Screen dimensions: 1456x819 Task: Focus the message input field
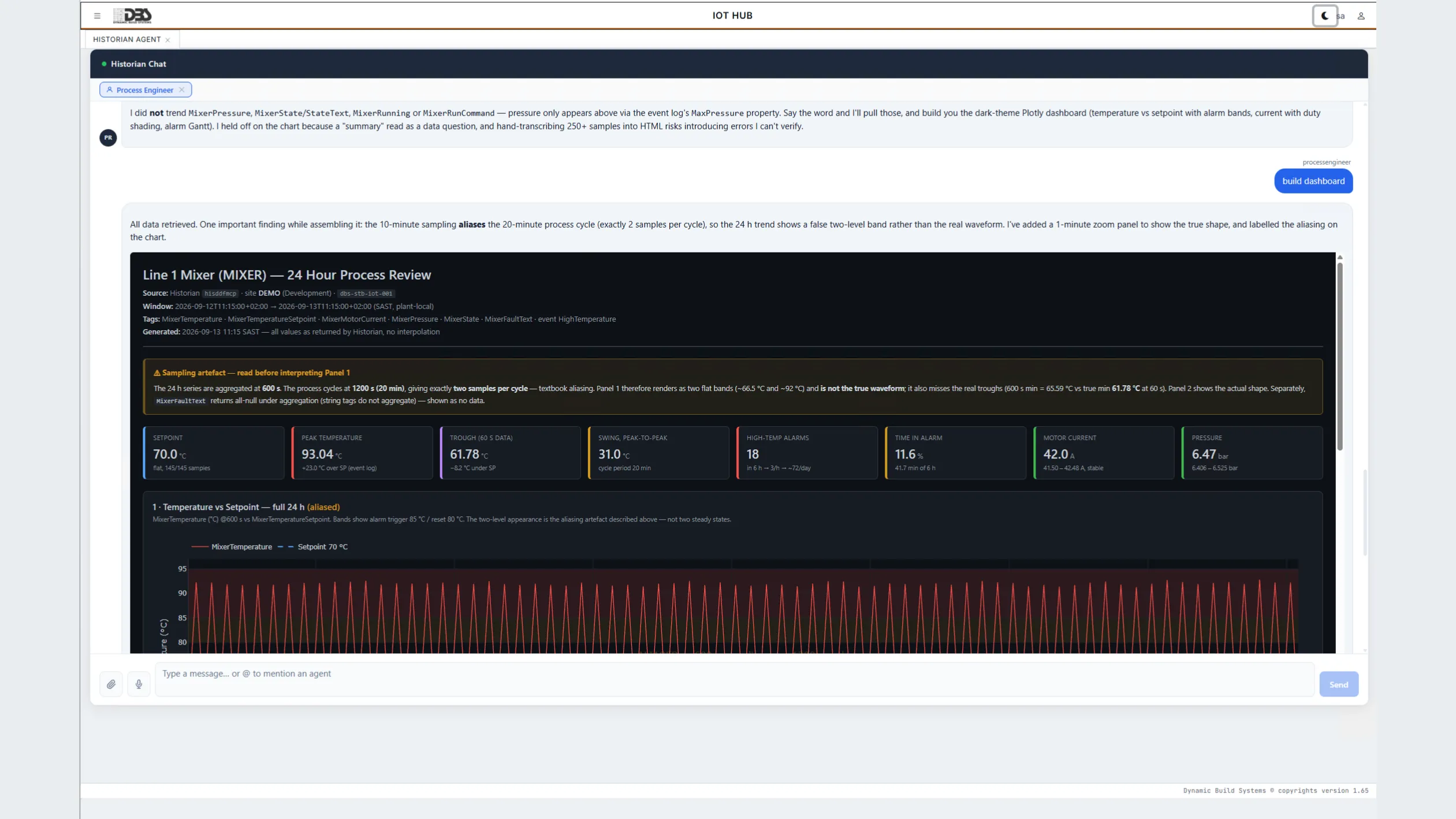(735, 679)
